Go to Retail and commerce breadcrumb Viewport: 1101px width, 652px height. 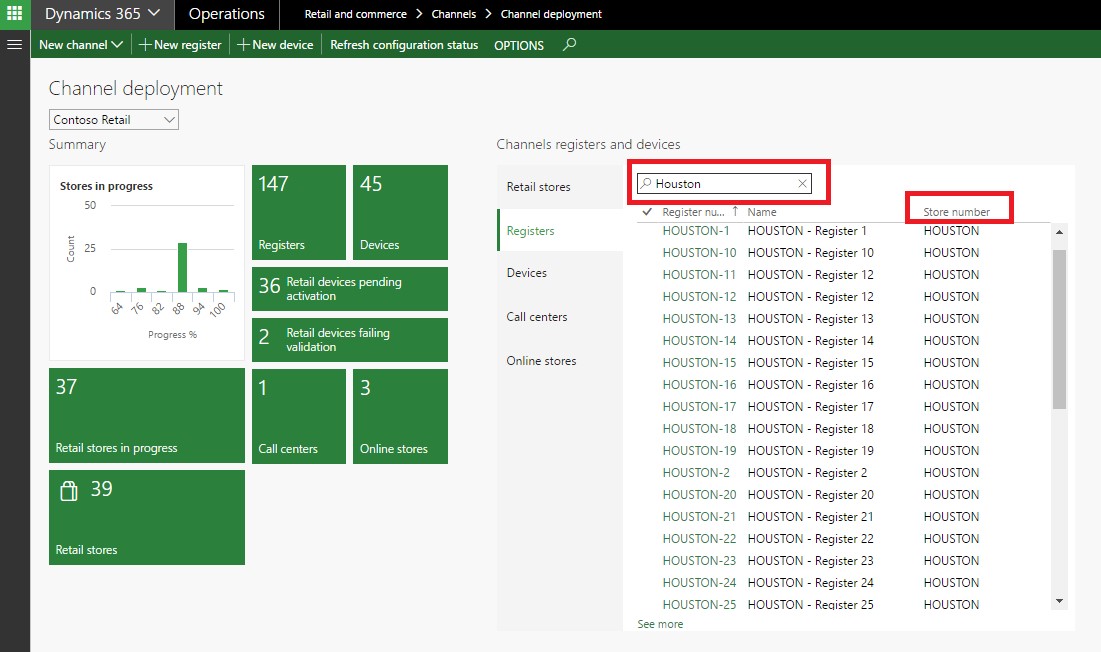355,14
